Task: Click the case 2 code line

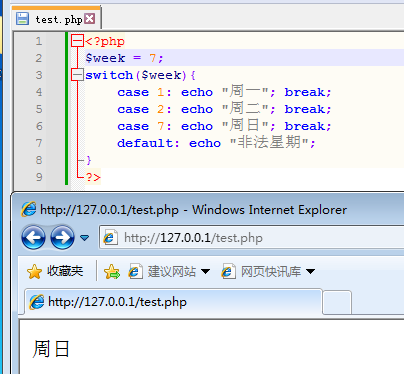Action: tap(224, 109)
